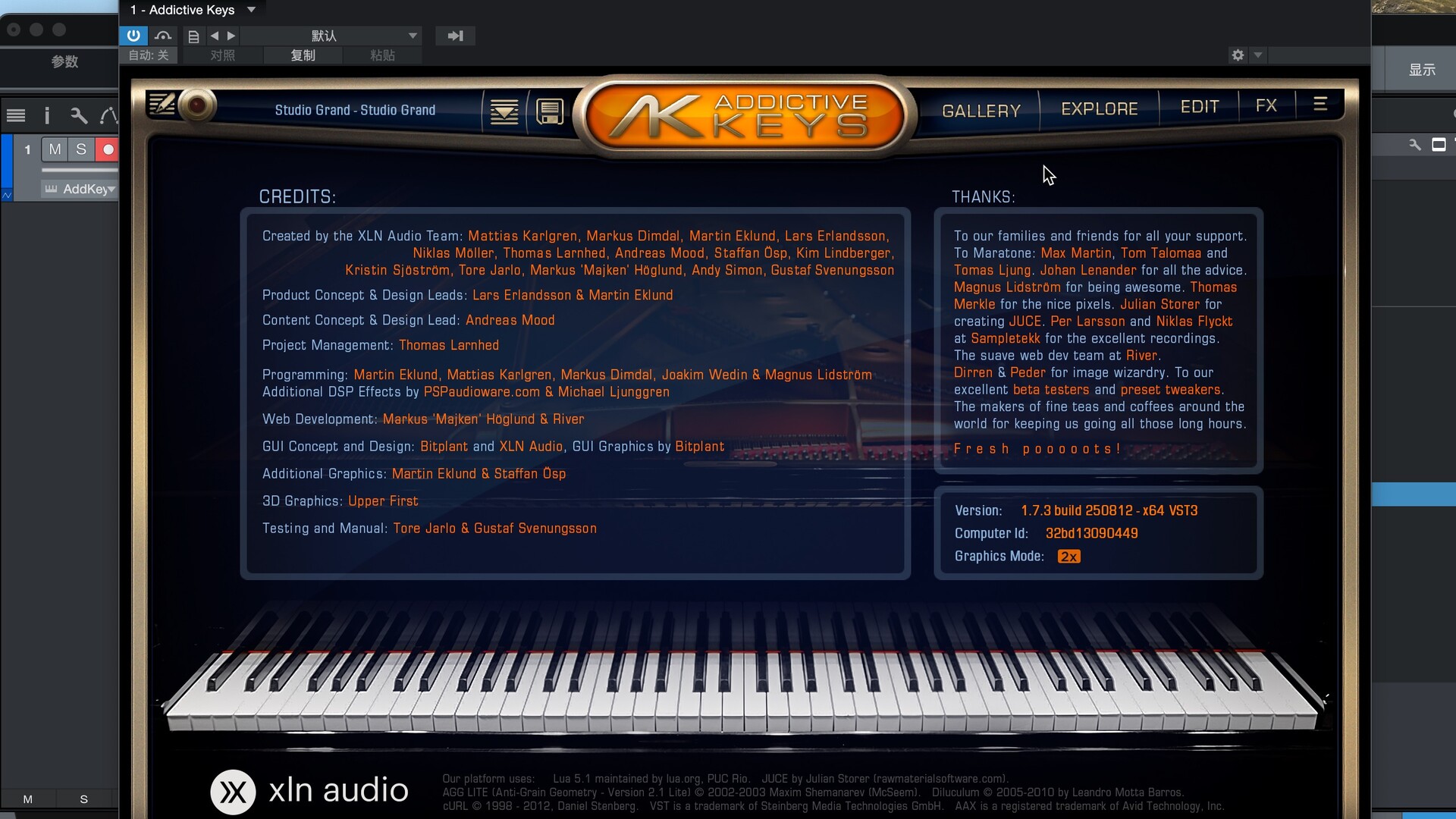Open the inspector info i icon

[47, 115]
